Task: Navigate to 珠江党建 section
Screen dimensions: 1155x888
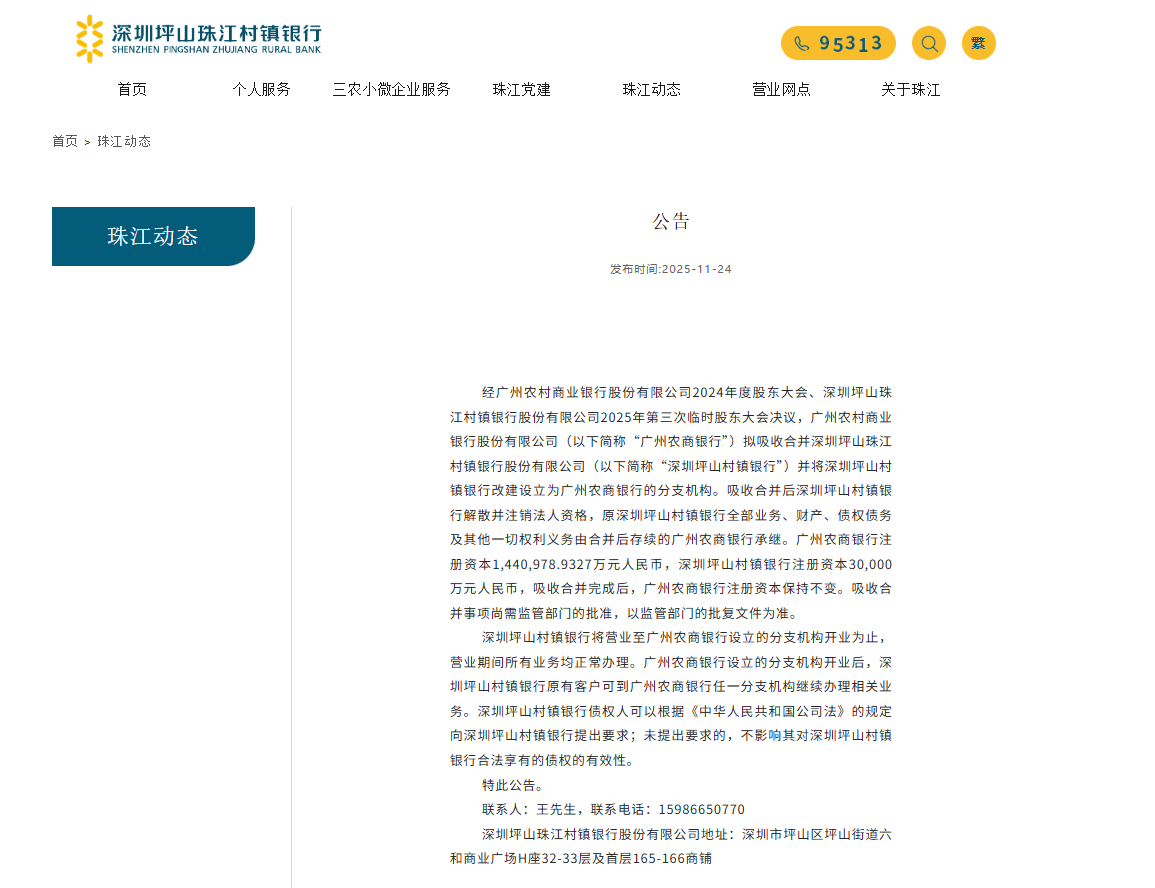Action: click(x=521, y=89)
